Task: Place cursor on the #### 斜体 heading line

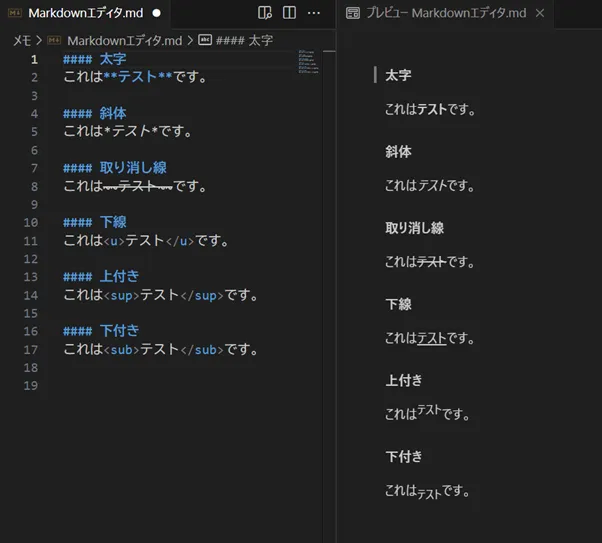Action: coord(110,113)
